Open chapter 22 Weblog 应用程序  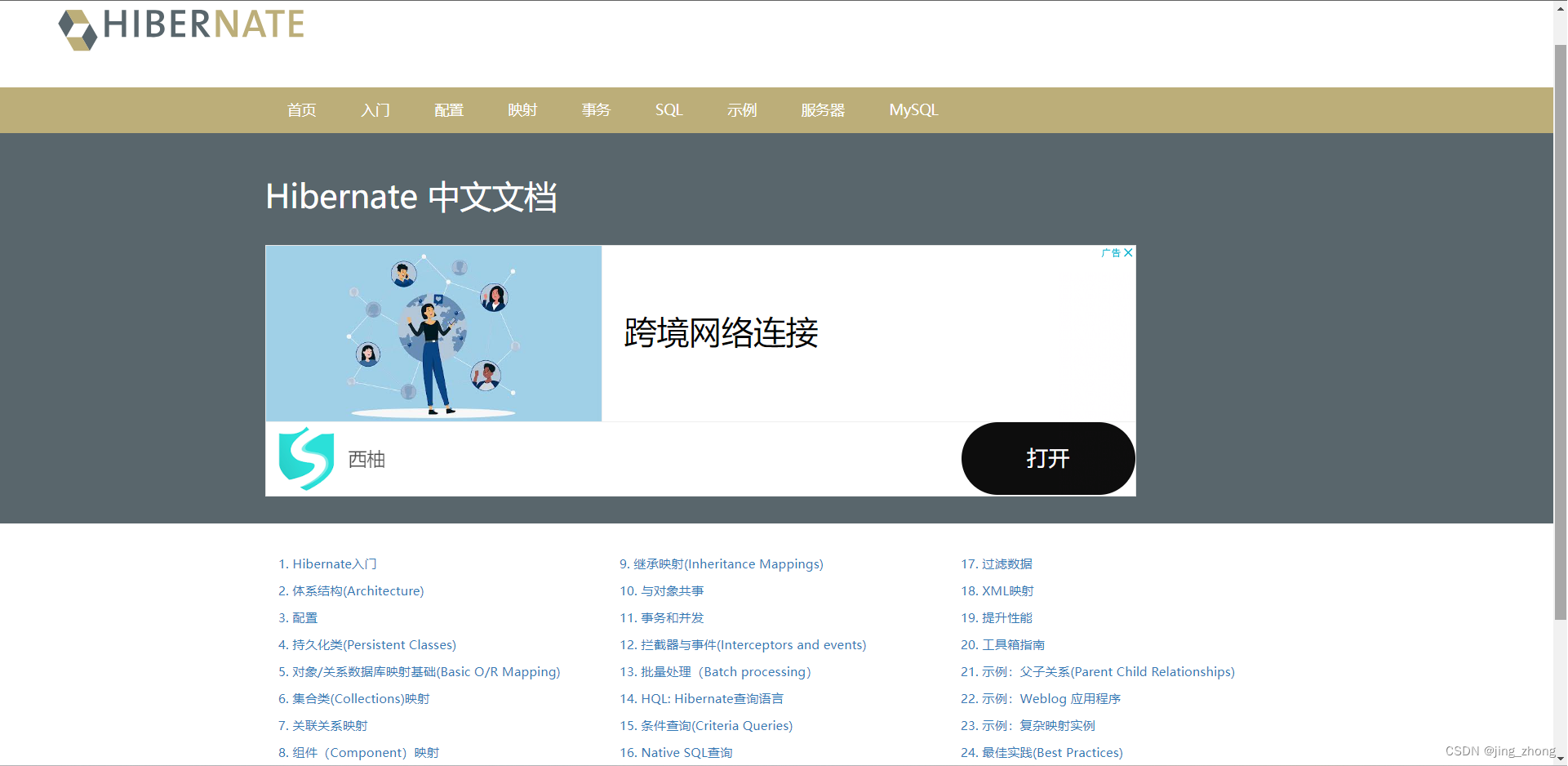click(1041, 699)
